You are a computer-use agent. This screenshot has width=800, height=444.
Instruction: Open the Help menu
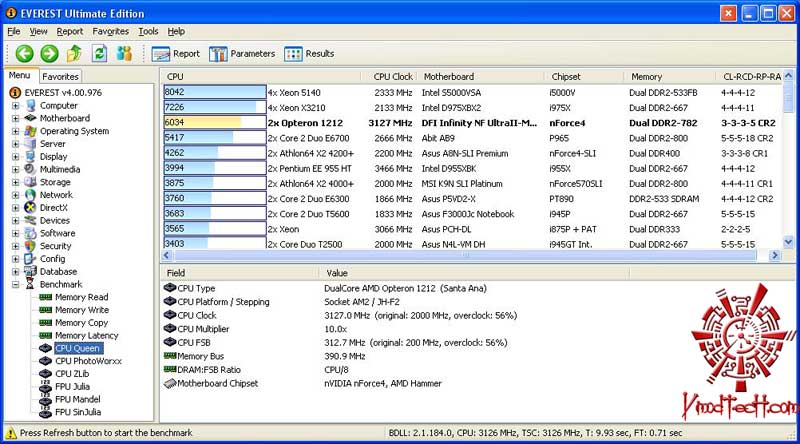coord(176,31)
